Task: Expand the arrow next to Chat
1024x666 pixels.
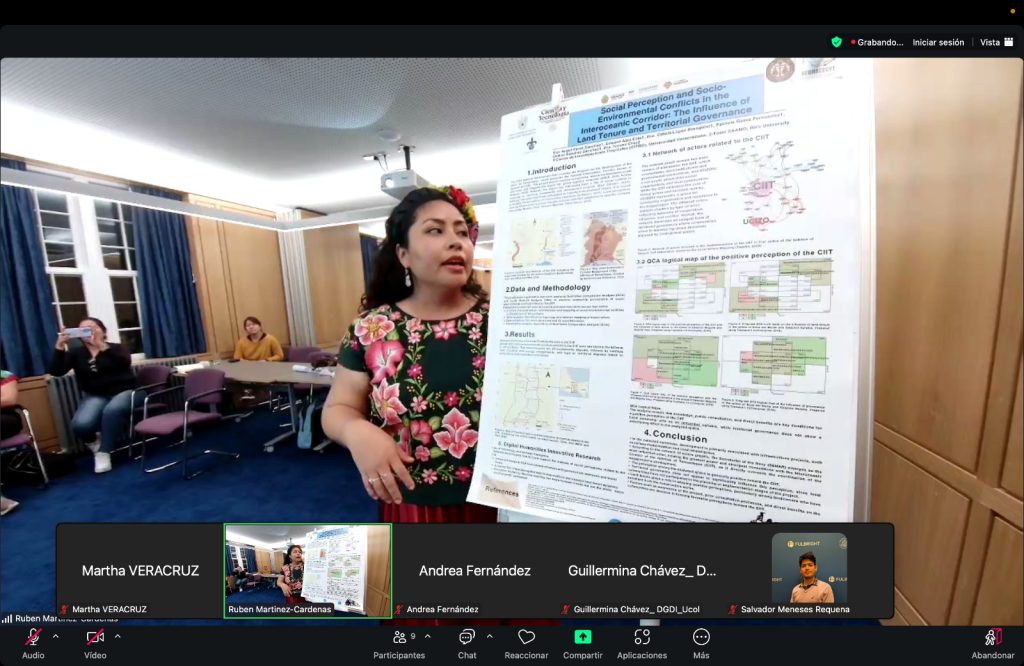Action: 489,636
